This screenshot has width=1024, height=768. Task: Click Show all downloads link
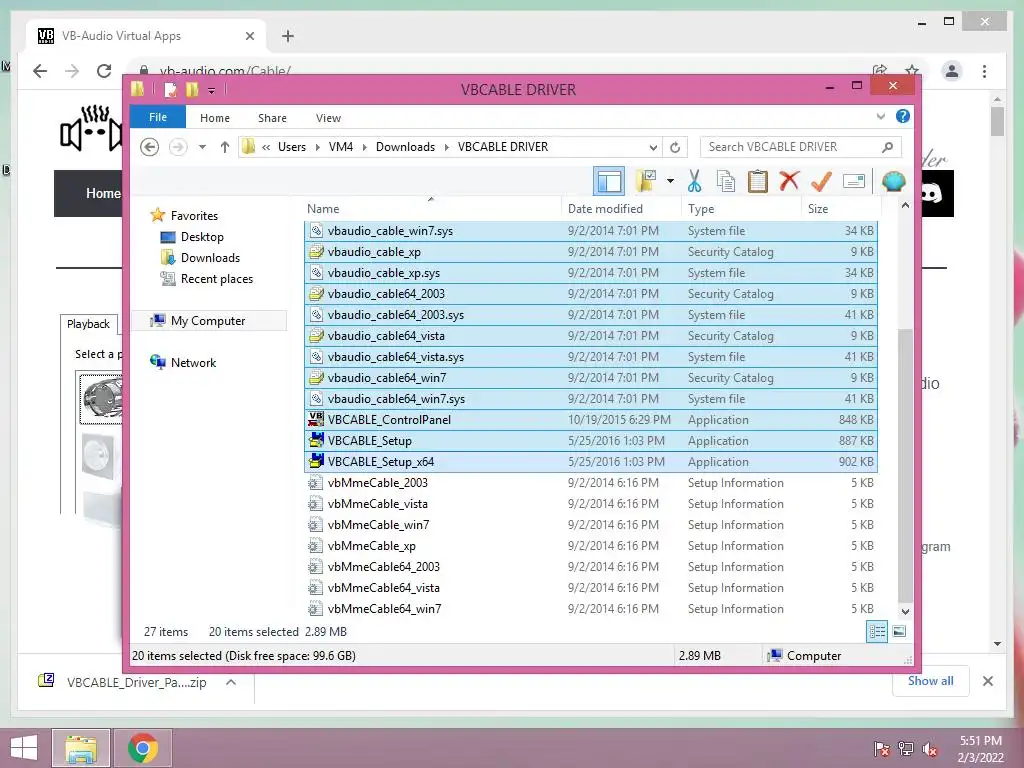931,681
